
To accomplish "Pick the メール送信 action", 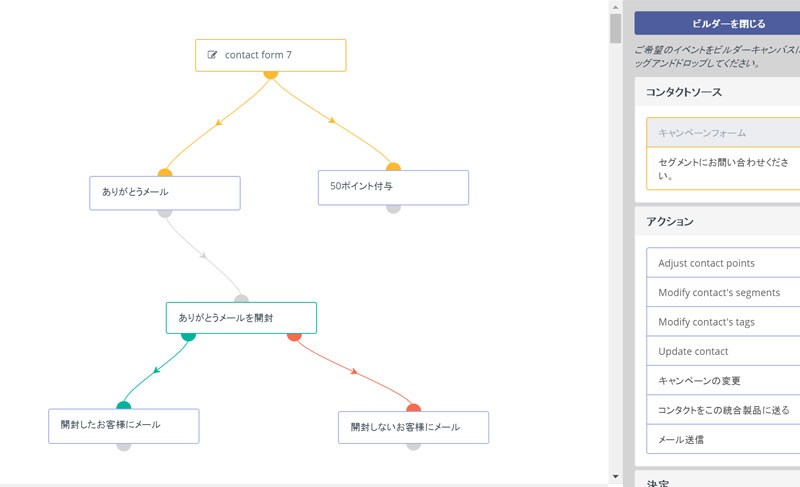I will point(723,439).
